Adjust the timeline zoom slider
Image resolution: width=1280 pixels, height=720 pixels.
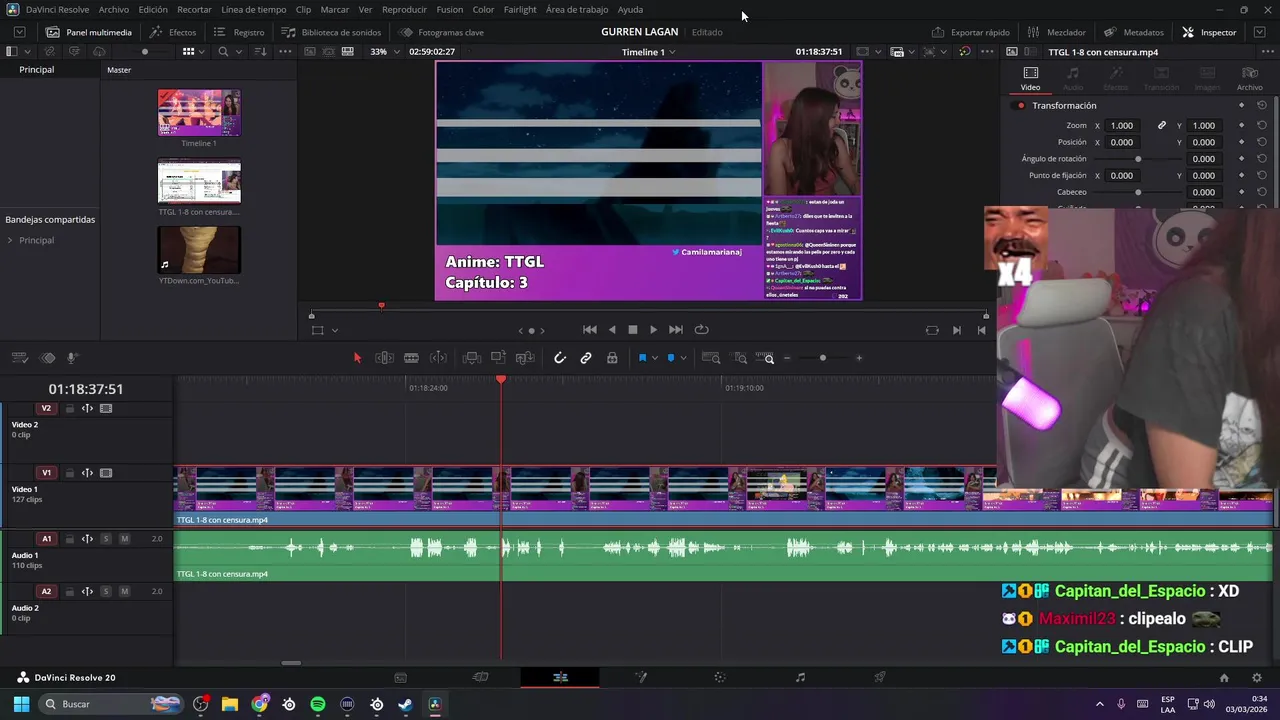point(823,358)
